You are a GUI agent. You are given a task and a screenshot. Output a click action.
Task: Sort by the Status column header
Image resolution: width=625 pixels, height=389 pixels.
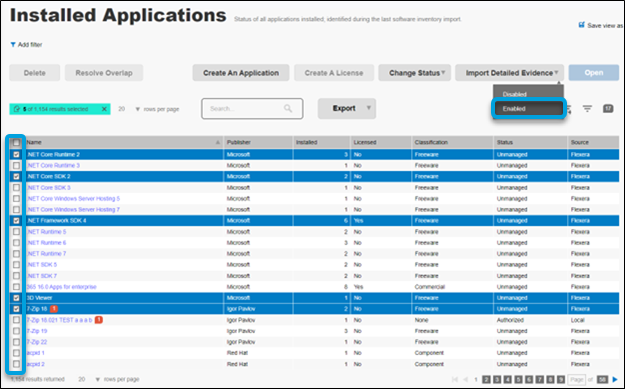505,142
